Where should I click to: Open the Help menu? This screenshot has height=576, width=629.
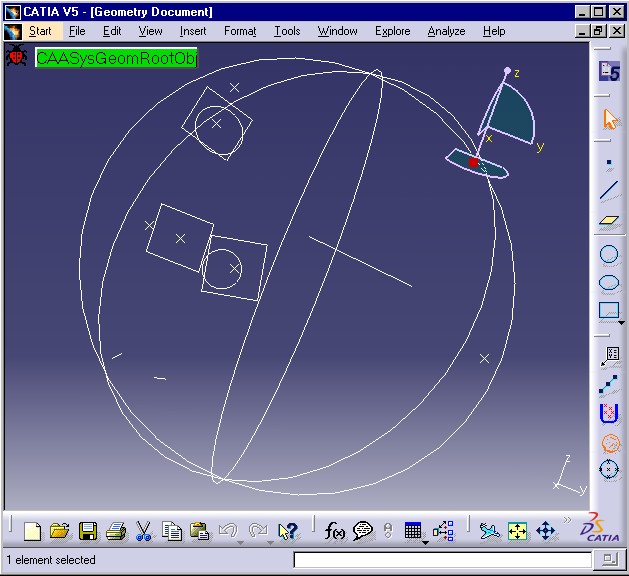(x=494, y=31)
